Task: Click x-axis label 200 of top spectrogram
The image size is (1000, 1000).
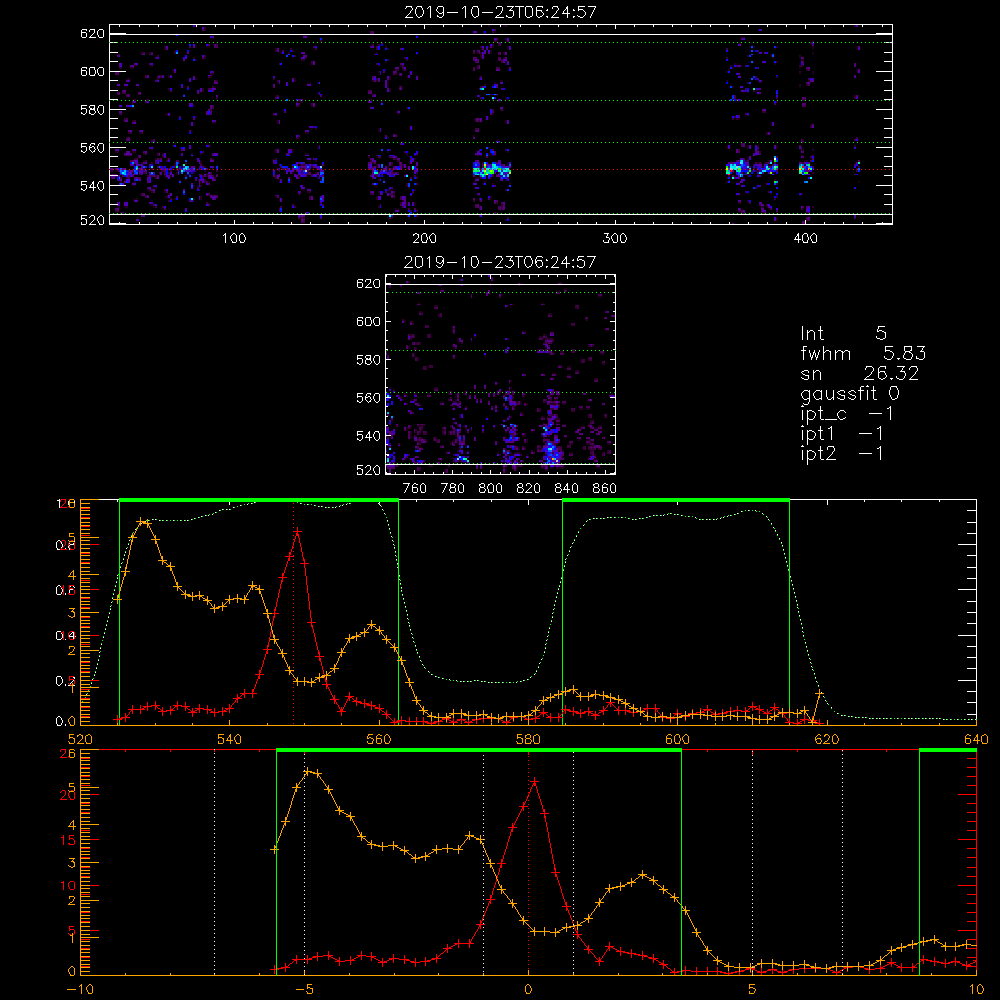Action: 424,239
